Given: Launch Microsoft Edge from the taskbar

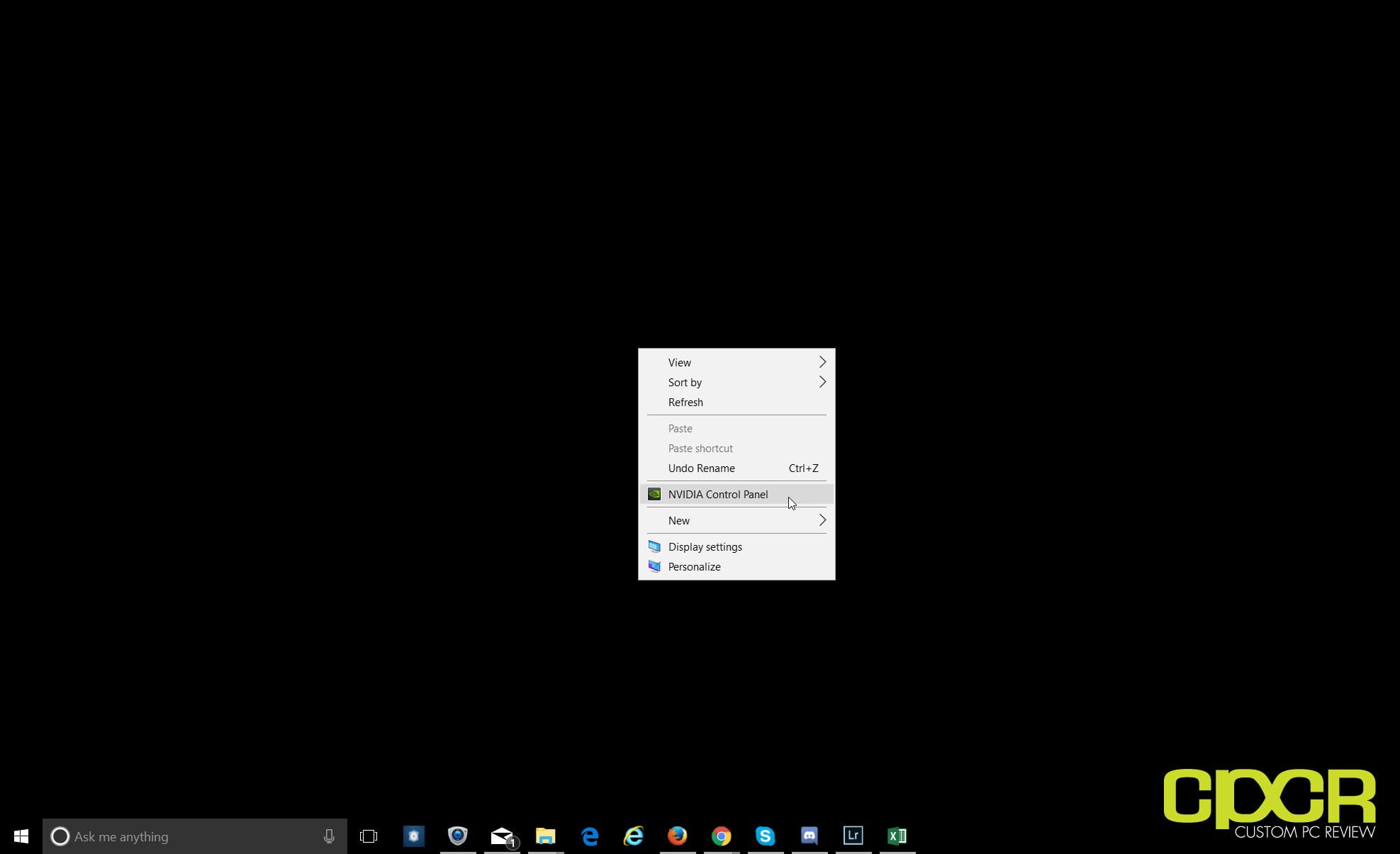Looking at the screenshot, I should [x=590, y=836].
